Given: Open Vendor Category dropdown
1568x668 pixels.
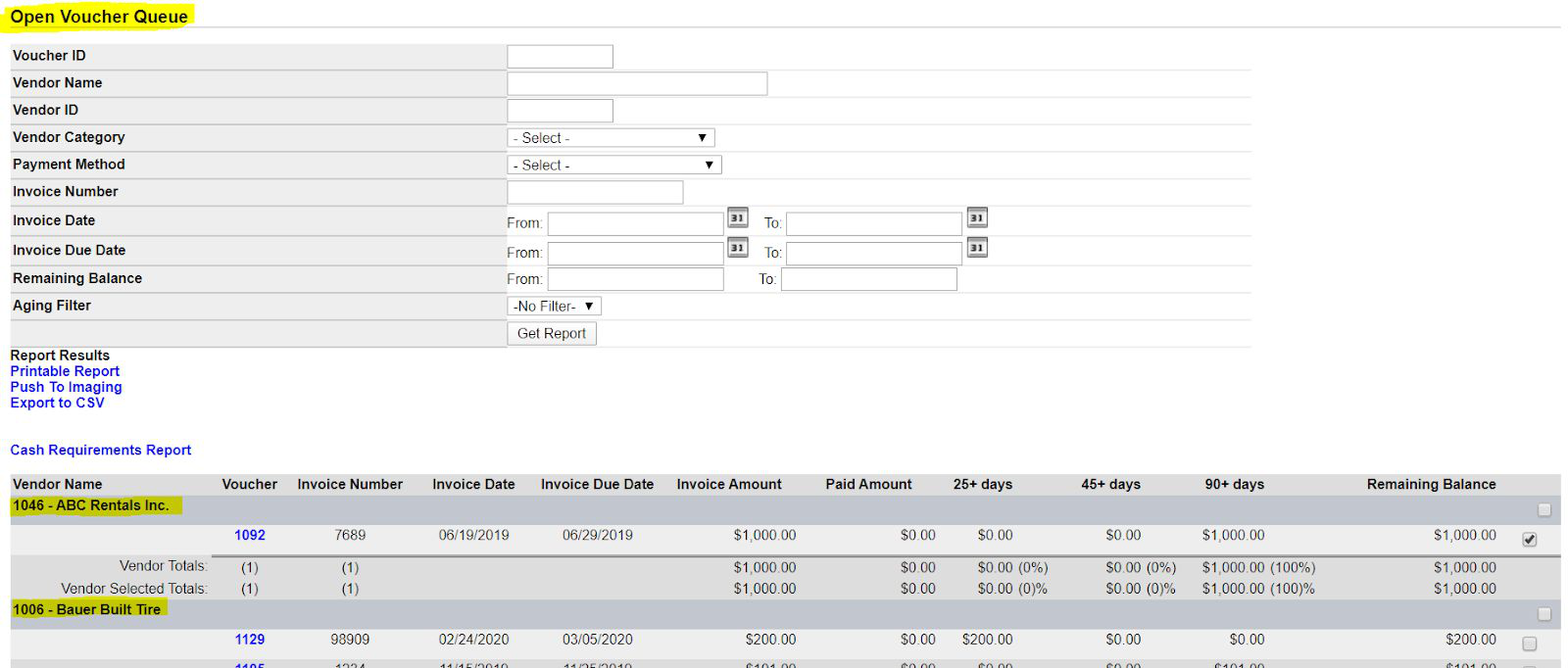Looking at the screenshot, I should [x=611, y=138].
